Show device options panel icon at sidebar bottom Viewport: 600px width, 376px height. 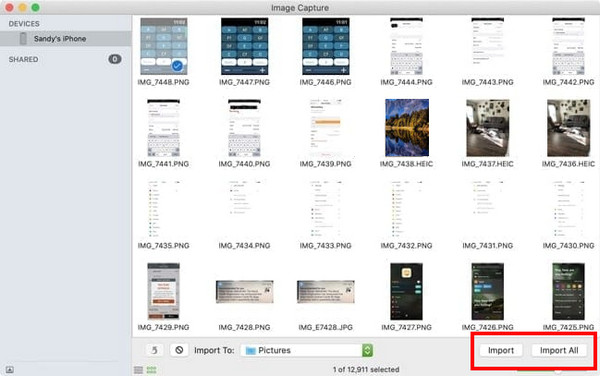pos(10,370)
